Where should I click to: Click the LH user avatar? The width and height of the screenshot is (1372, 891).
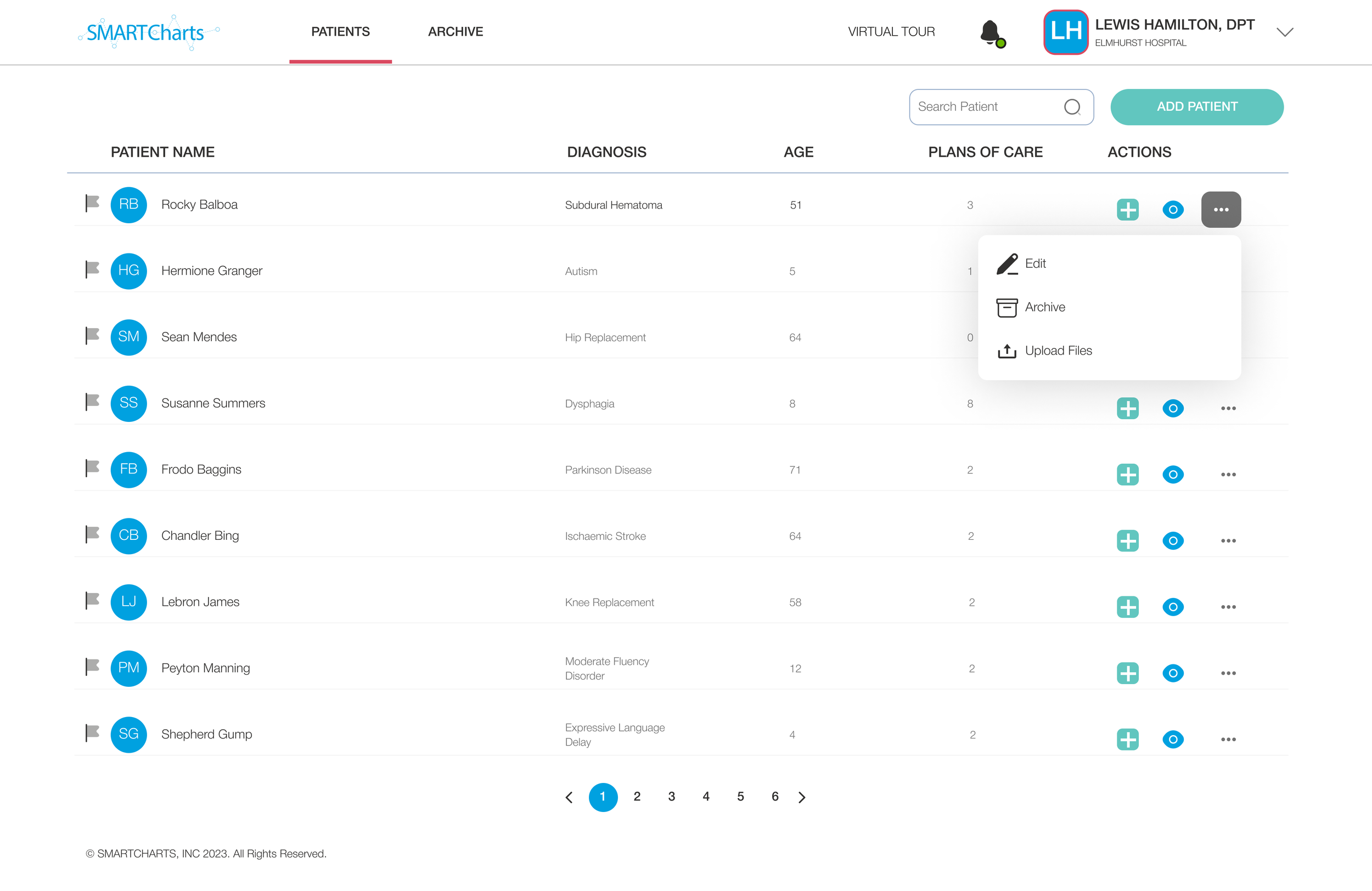point(1065,32)
